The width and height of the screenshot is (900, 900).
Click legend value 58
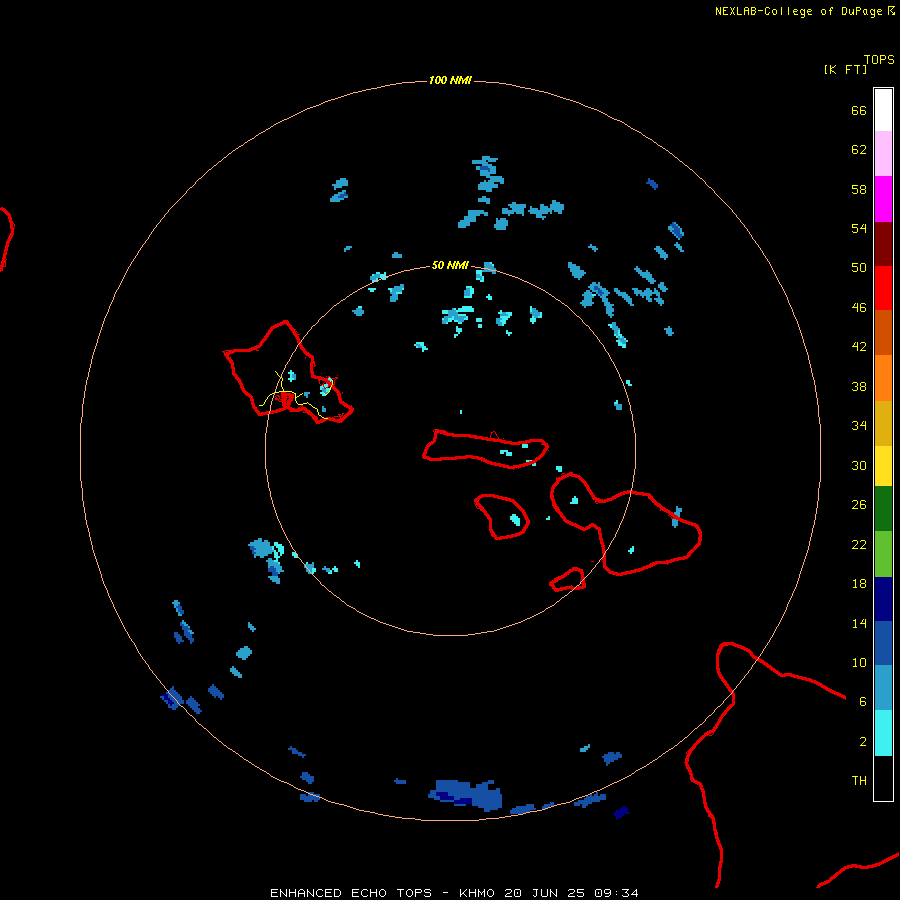coord(859,189)
